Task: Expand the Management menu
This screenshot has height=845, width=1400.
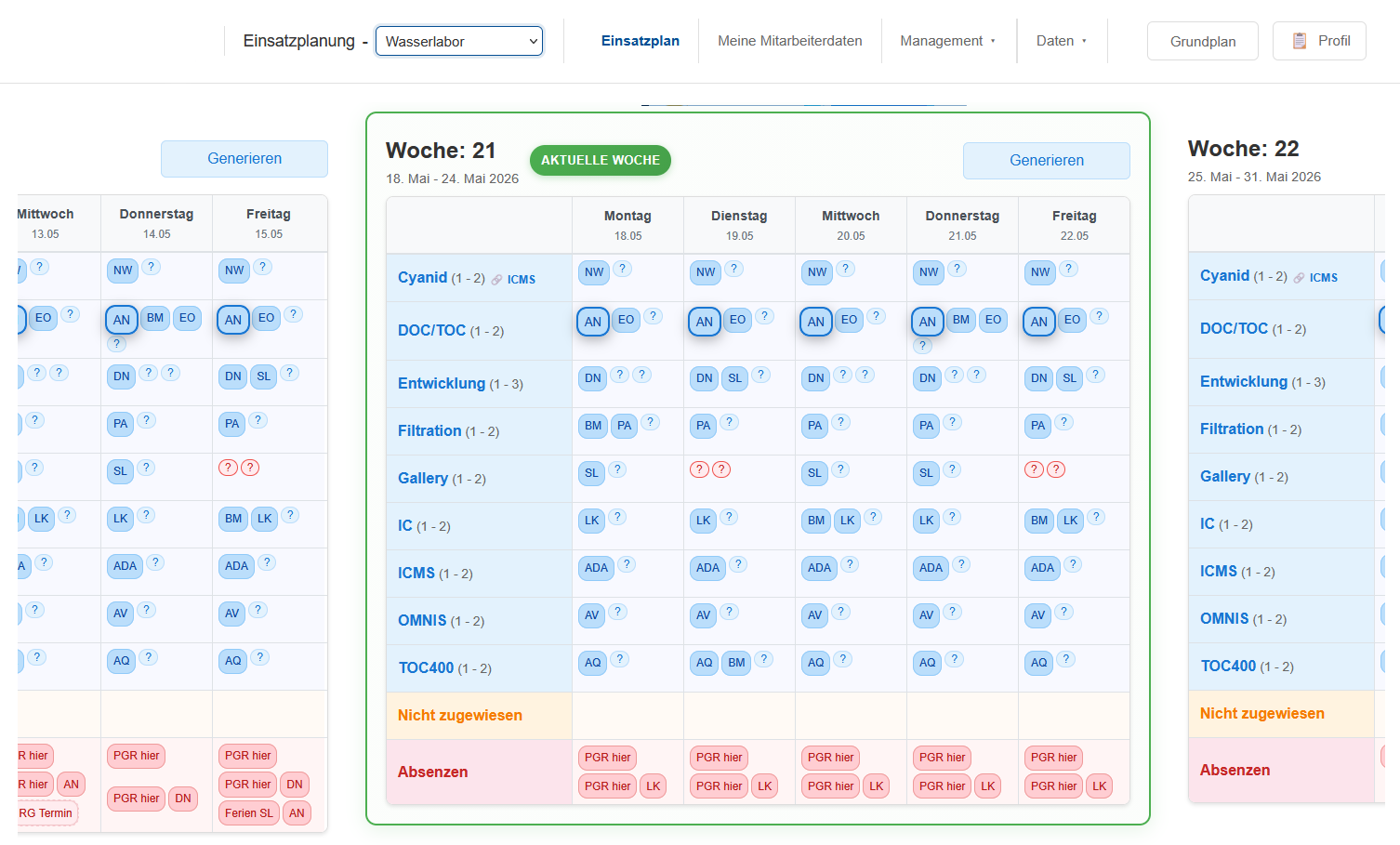Action: 947,41
